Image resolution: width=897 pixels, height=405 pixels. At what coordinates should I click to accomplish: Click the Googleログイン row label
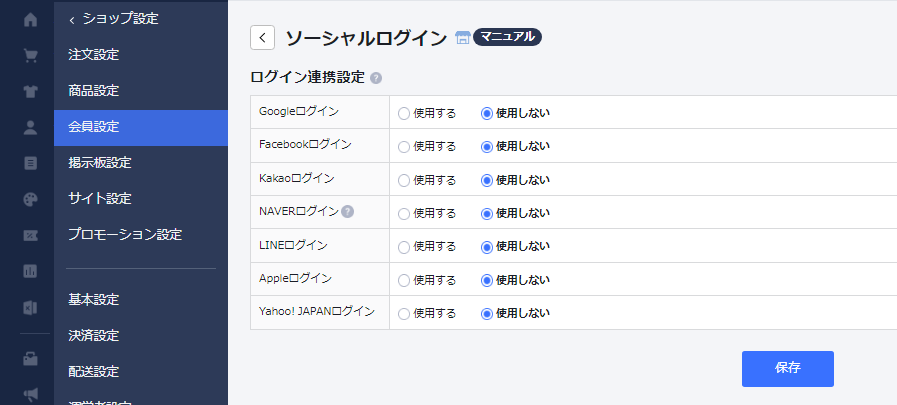[x=299, y=112]
